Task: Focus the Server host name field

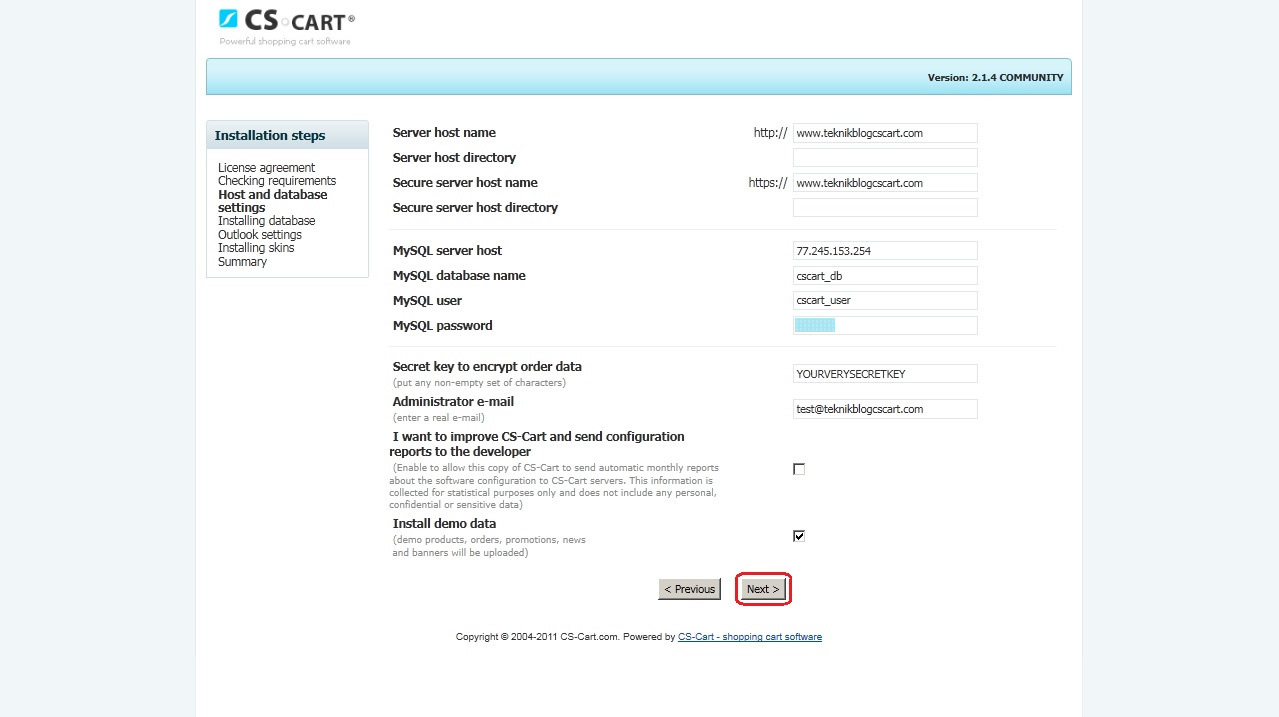Action: pos(885,133)
